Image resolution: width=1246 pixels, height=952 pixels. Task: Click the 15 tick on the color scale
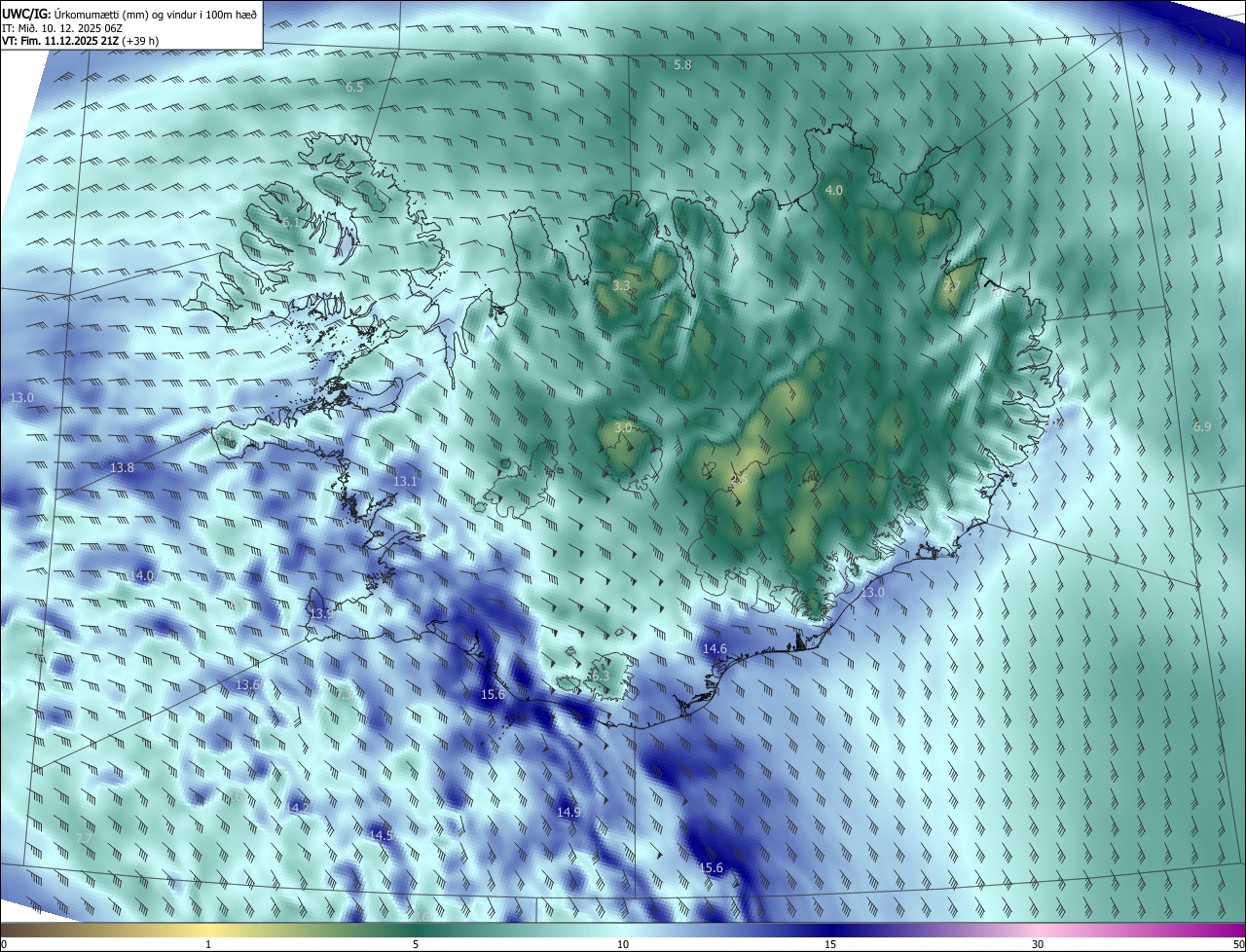coord(830,944)
